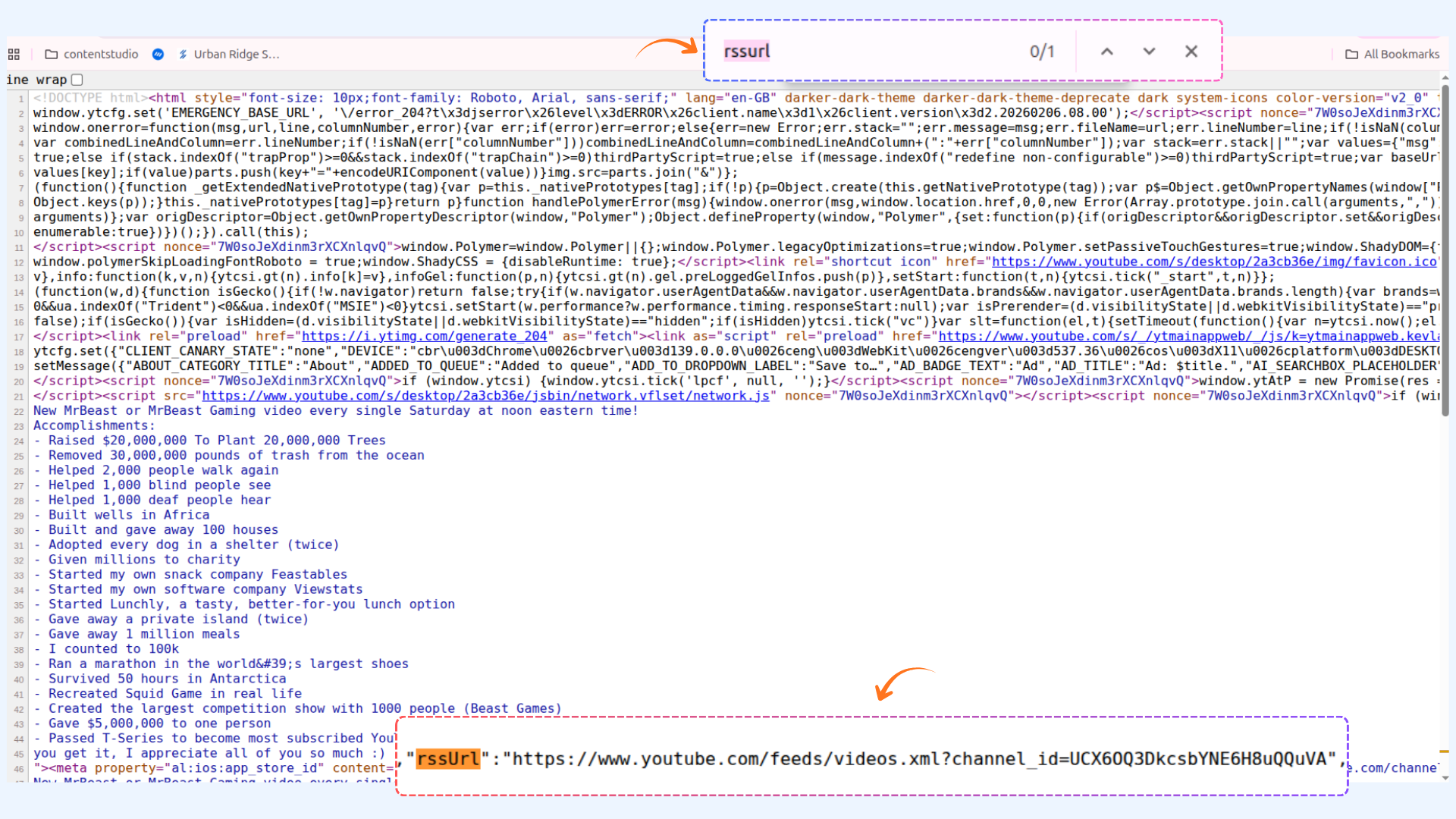The width and height of the screenshot is (1456, 819).
Task: Click the vertical scrollbar thumb
Action: [x=1445, y=250]
